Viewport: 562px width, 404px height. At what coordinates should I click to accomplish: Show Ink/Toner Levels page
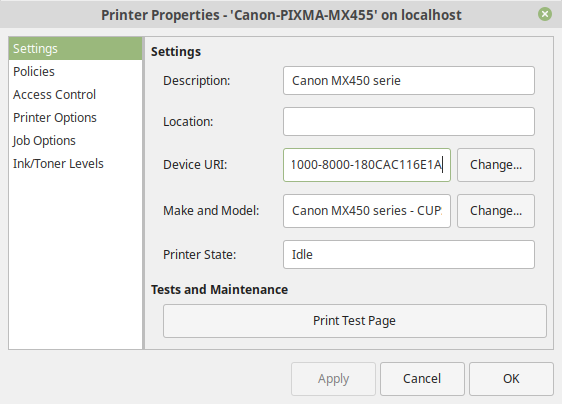(x=76, y=163)
